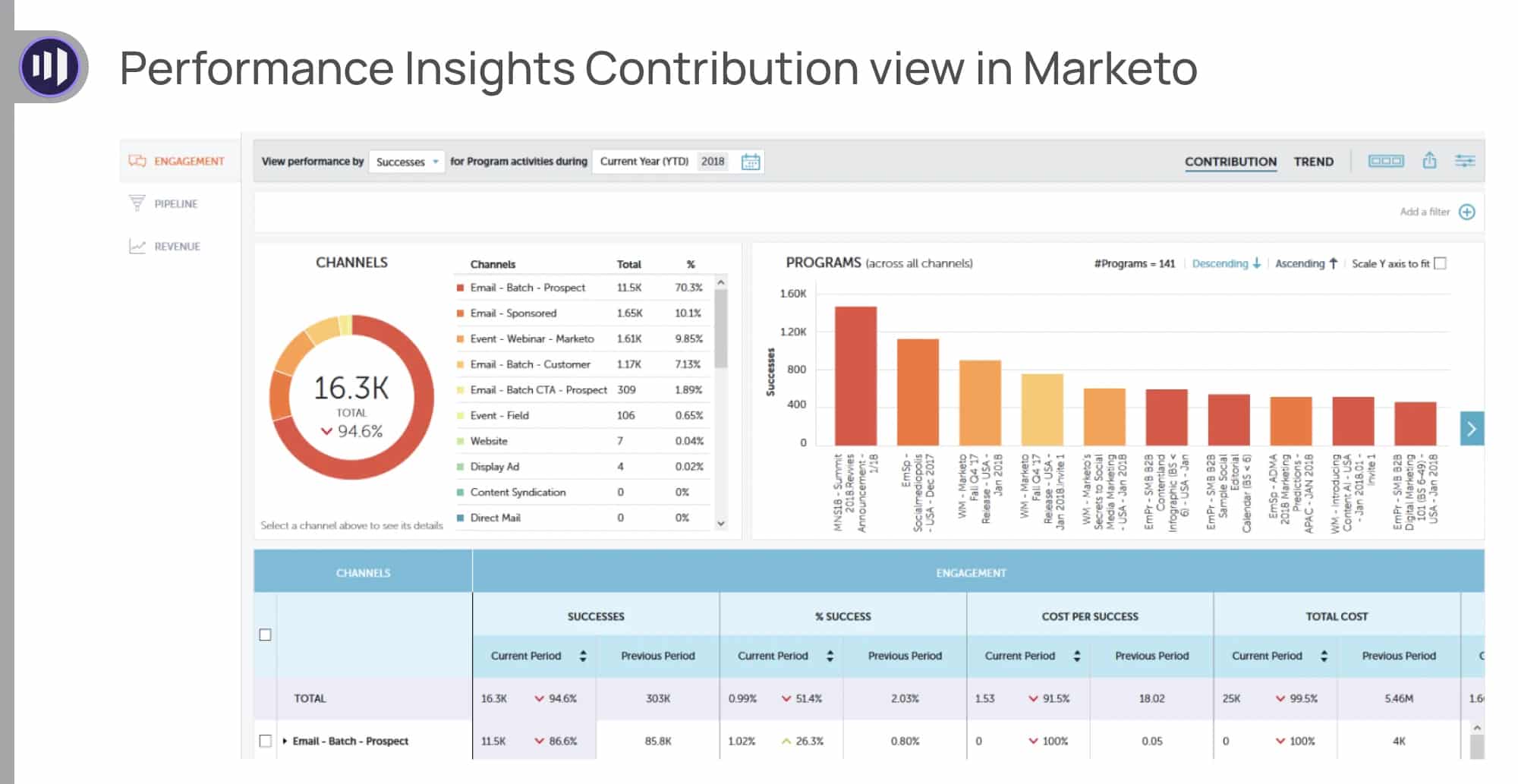Screen dimensions: 1518x784
Task: Expand the Email - Batch - Prospect row
Action: (x=285, y=741)
